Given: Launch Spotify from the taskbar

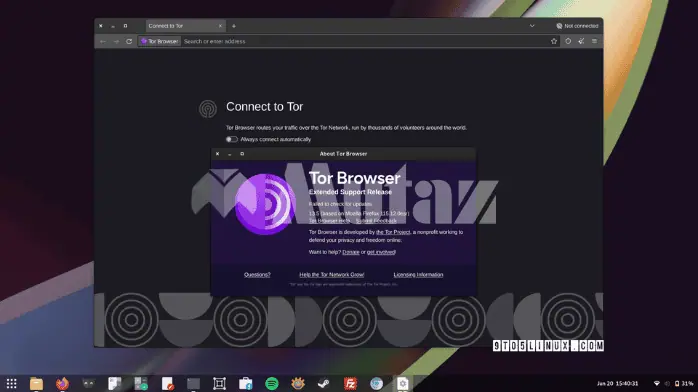Looking at the screenshot, I should 272,383.
